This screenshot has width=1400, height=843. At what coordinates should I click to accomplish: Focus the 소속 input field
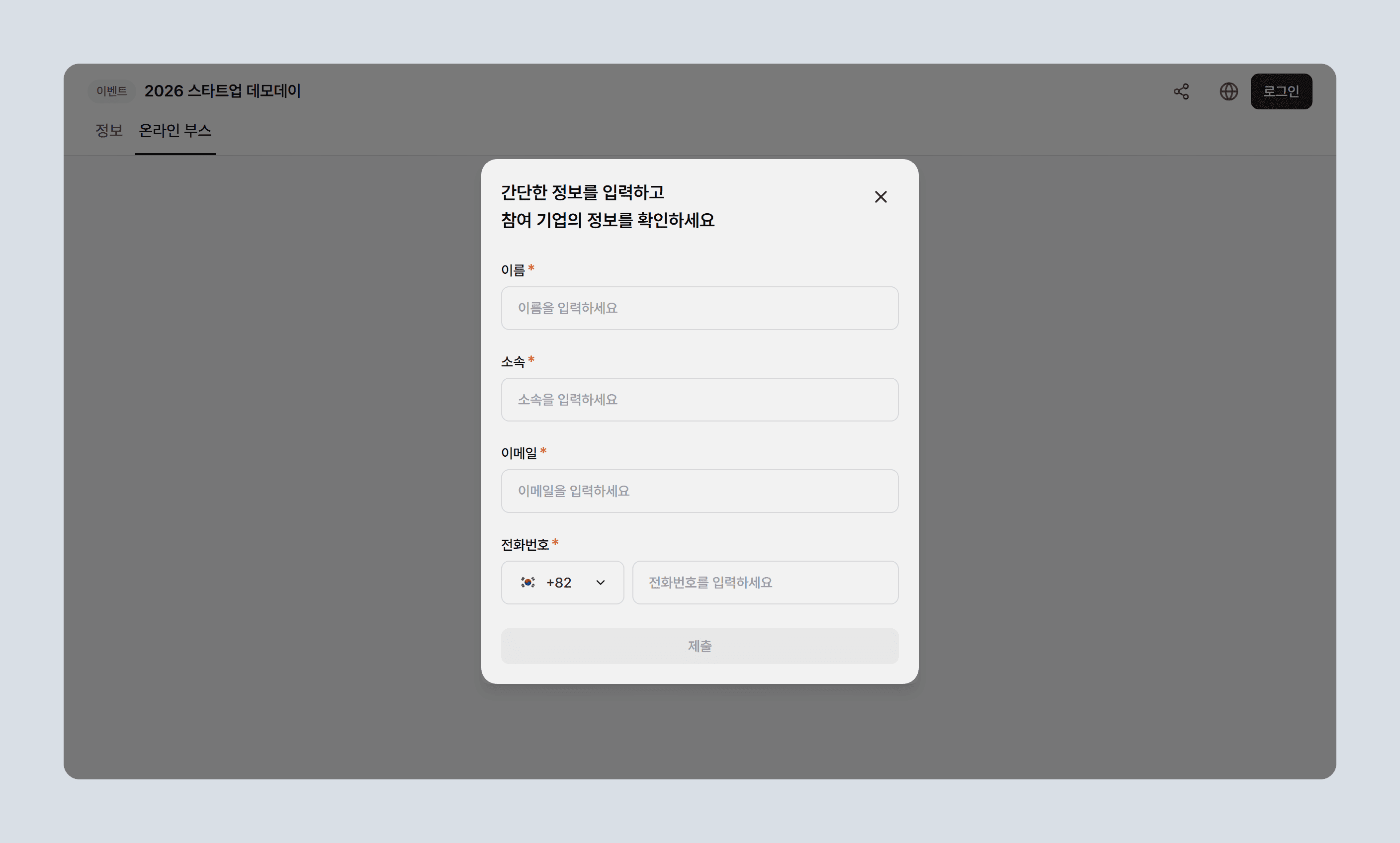(700, 399)
